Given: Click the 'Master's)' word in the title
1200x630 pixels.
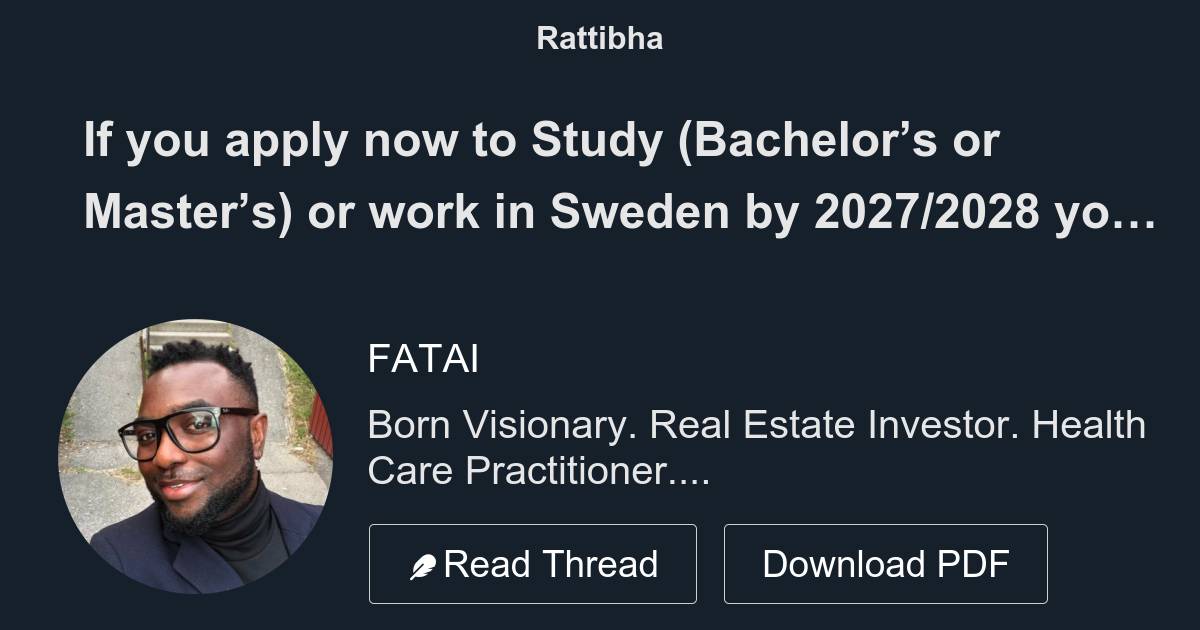Looking at the screenshot, I should (x=189, y=214).
